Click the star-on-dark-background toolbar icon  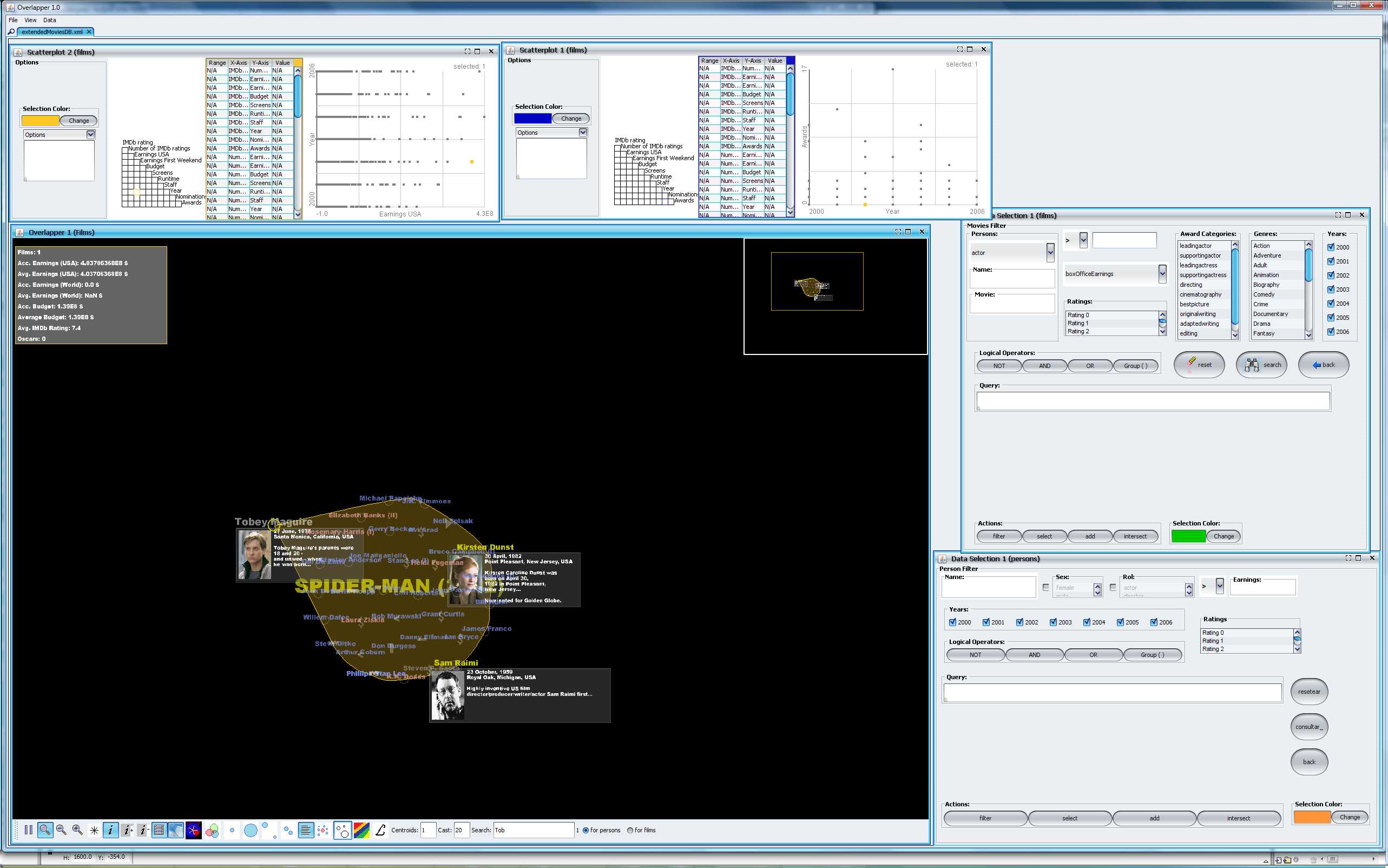193,830
